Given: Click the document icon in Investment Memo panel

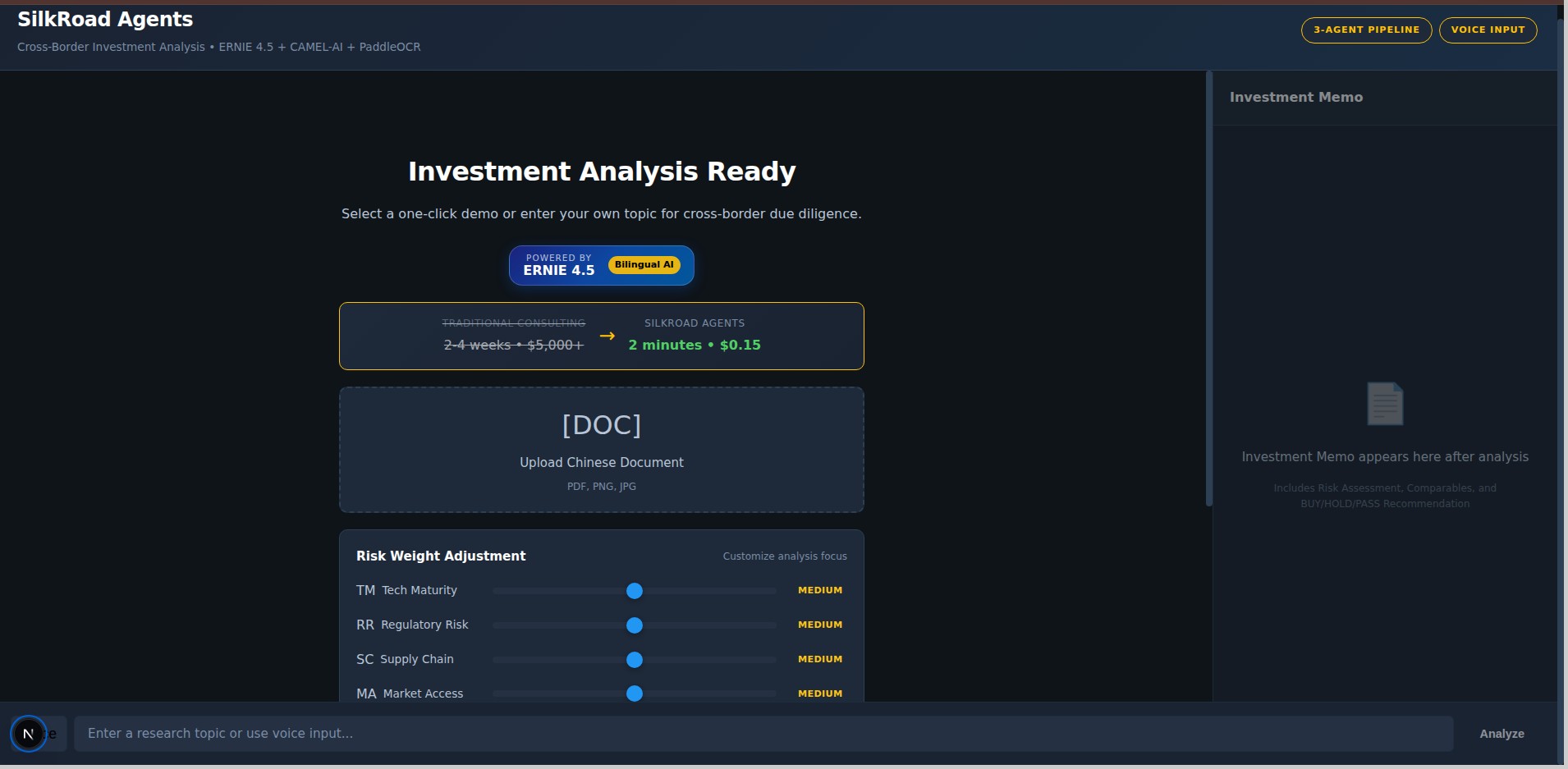Looking at the screenshot, I should 1385,404.
